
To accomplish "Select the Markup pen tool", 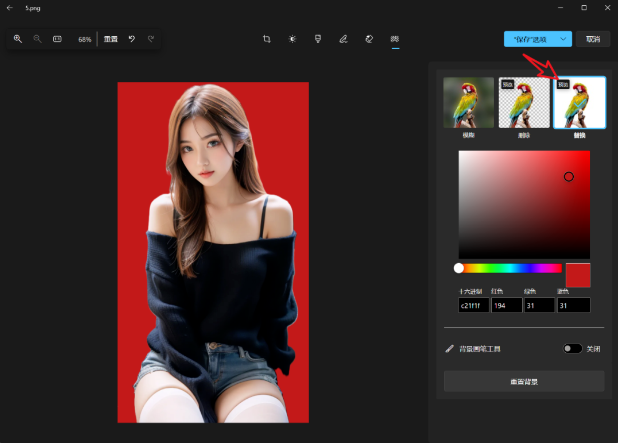I will (343, 39).
